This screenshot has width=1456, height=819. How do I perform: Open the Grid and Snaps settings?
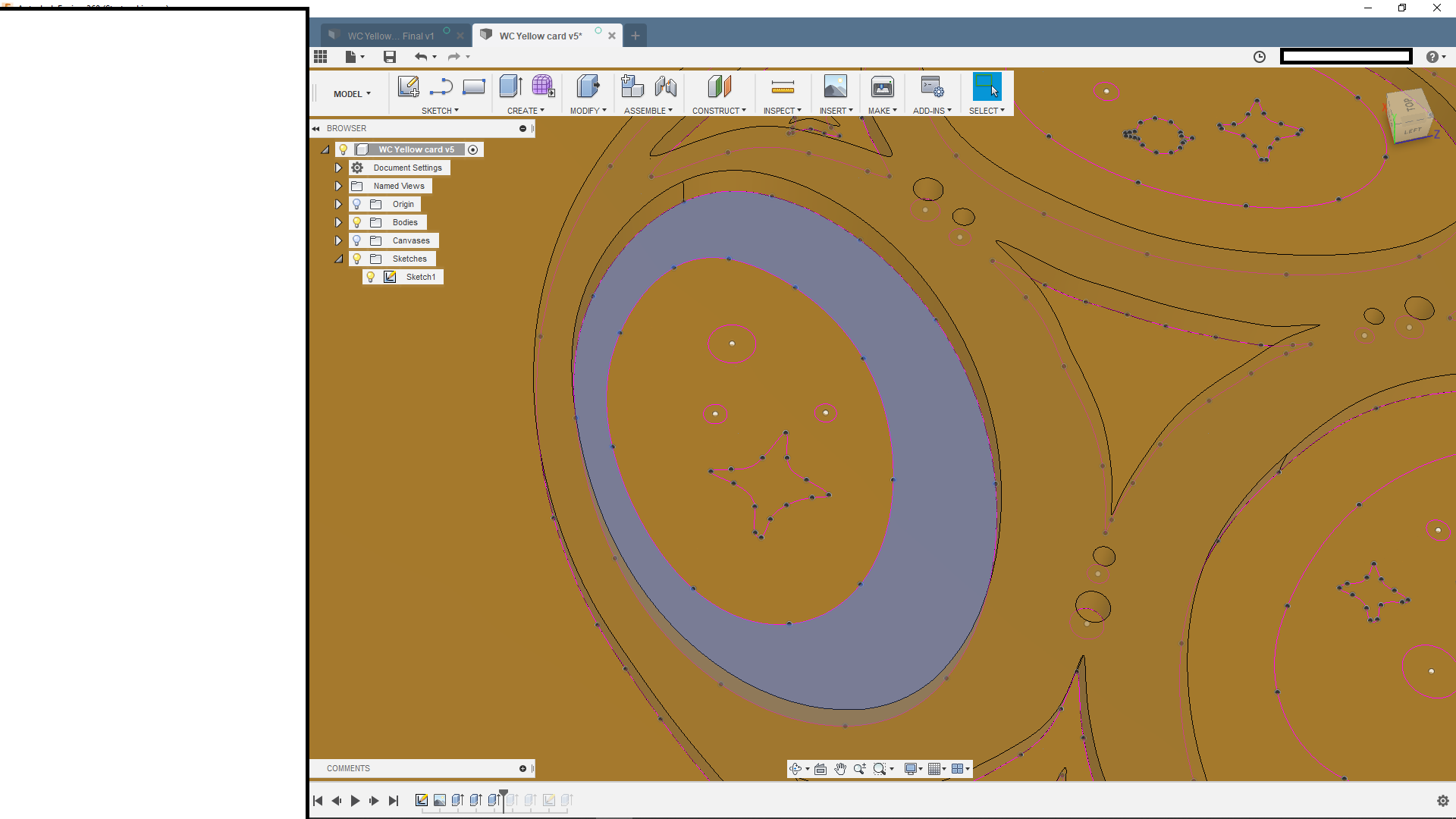[x=937, y=769]
